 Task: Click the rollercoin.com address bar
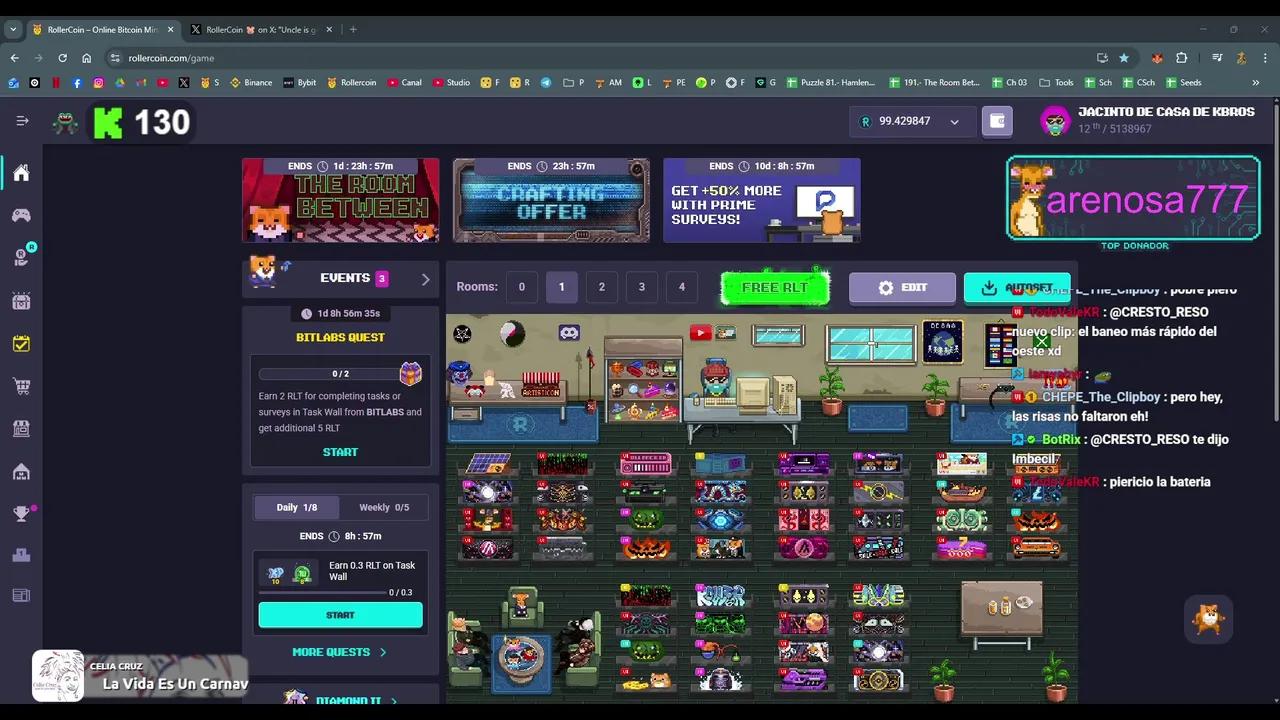pos(170,58)
